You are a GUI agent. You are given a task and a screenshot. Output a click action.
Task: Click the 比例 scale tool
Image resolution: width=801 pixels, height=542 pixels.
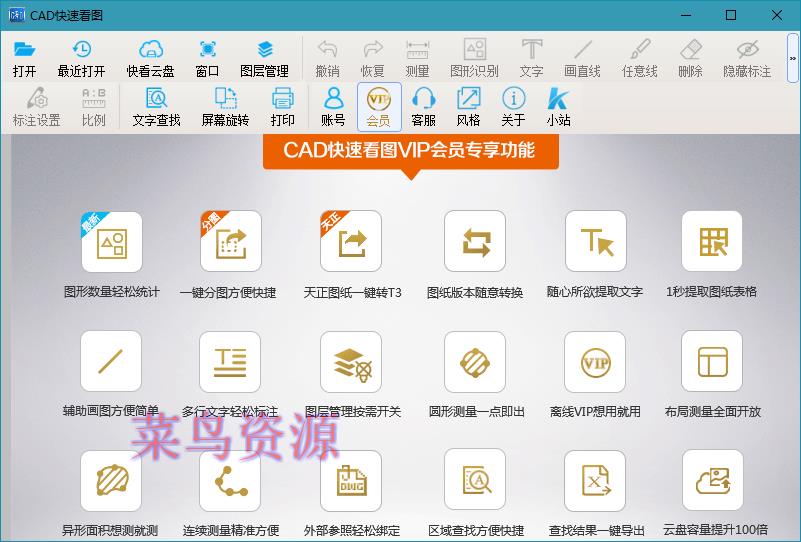point(93,107)
